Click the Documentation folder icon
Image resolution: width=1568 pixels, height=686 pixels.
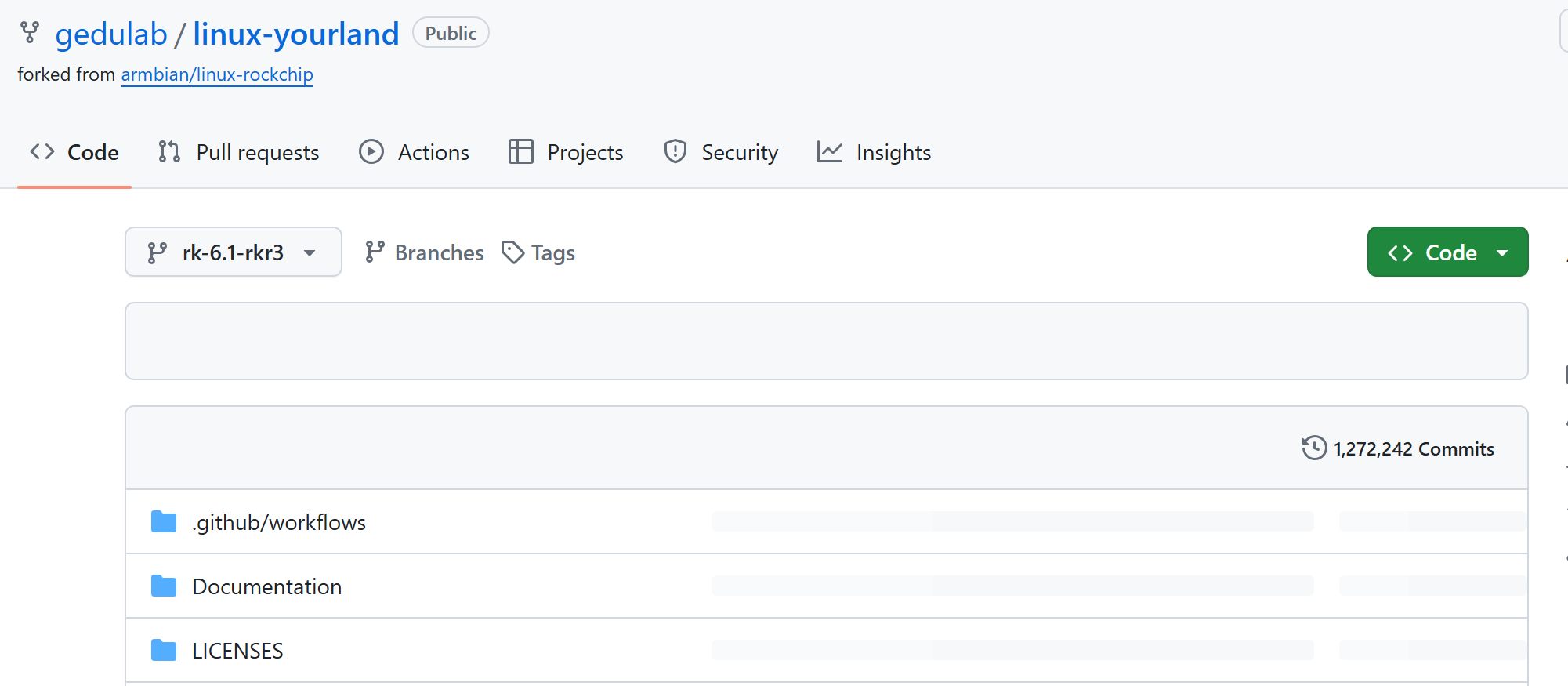(x=164, y=586)
